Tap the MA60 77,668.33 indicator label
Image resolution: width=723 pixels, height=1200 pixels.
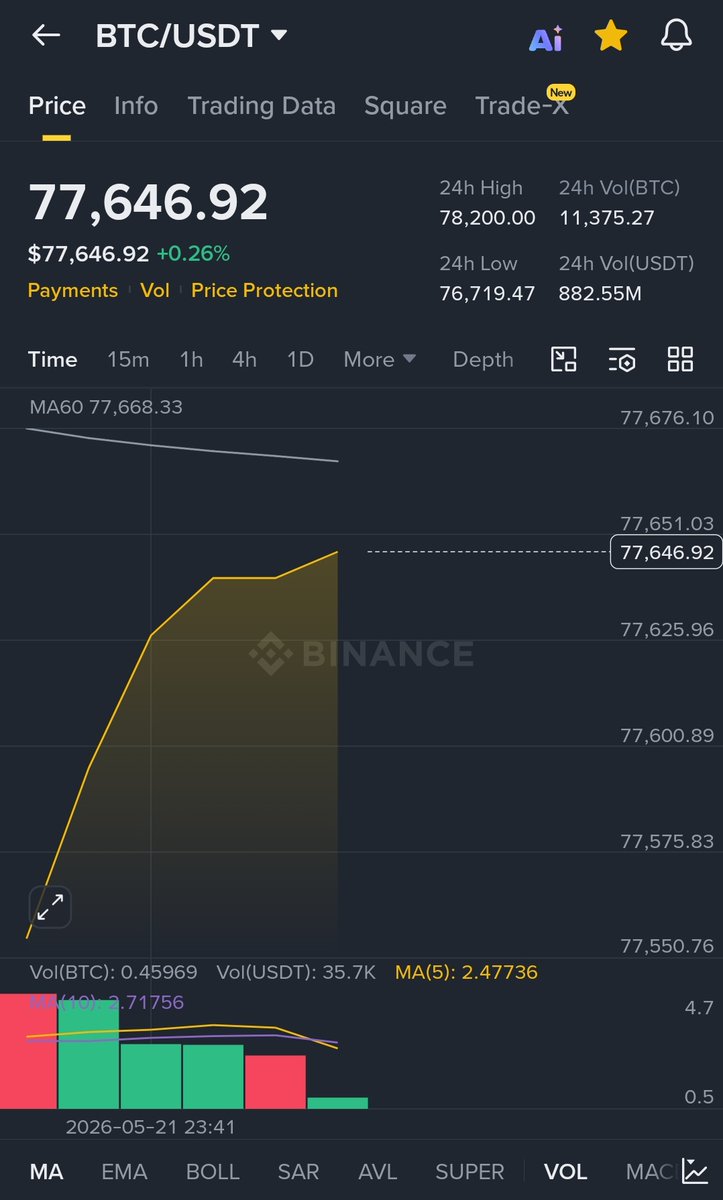pos(105,407)
